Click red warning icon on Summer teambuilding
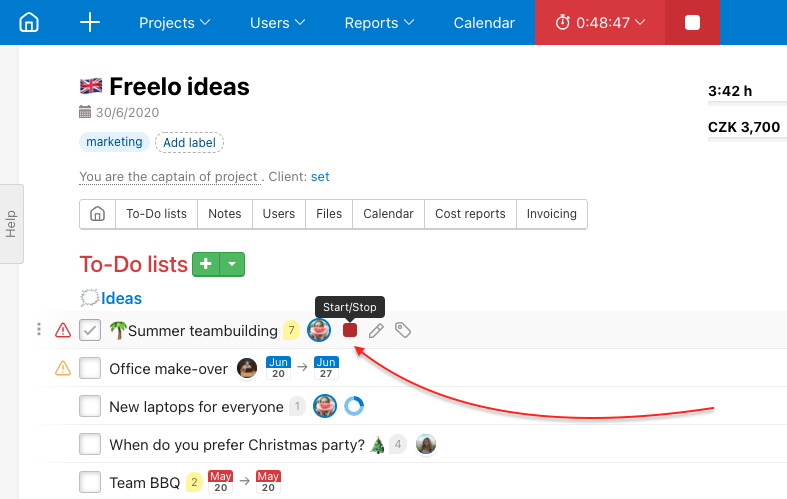The width and height of the screenshot is (787, 499). [x=63, y=330]
